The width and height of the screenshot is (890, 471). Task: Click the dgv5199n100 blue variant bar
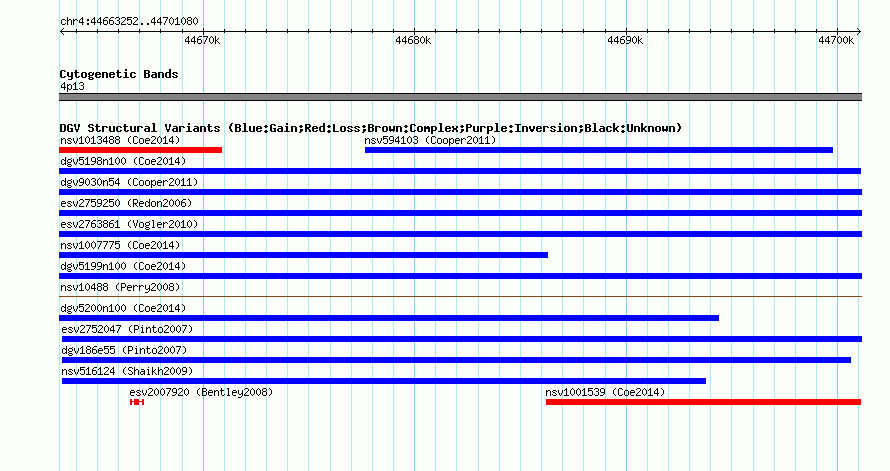(x=460, y=276)
